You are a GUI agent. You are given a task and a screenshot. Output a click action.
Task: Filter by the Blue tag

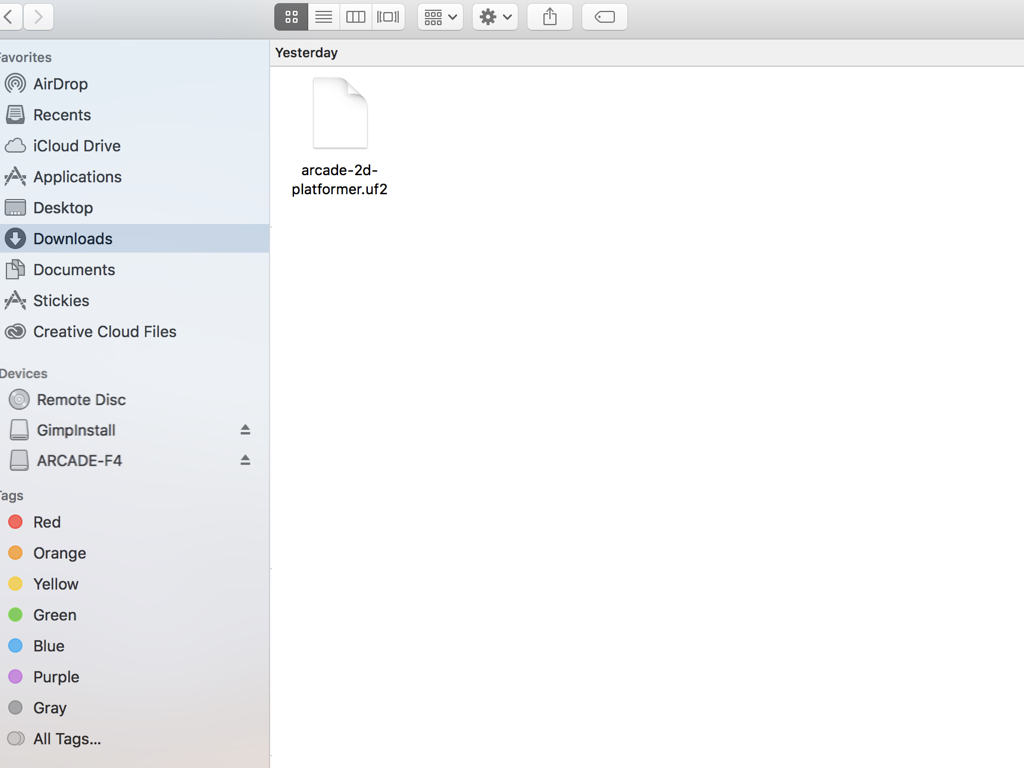[135, 646]
